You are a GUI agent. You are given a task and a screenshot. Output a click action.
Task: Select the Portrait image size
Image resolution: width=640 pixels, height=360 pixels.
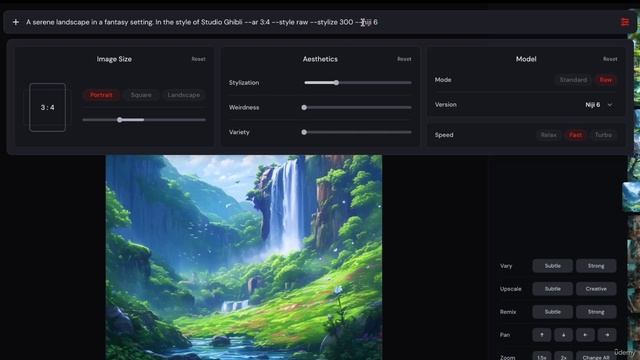[x=101, y=95]
